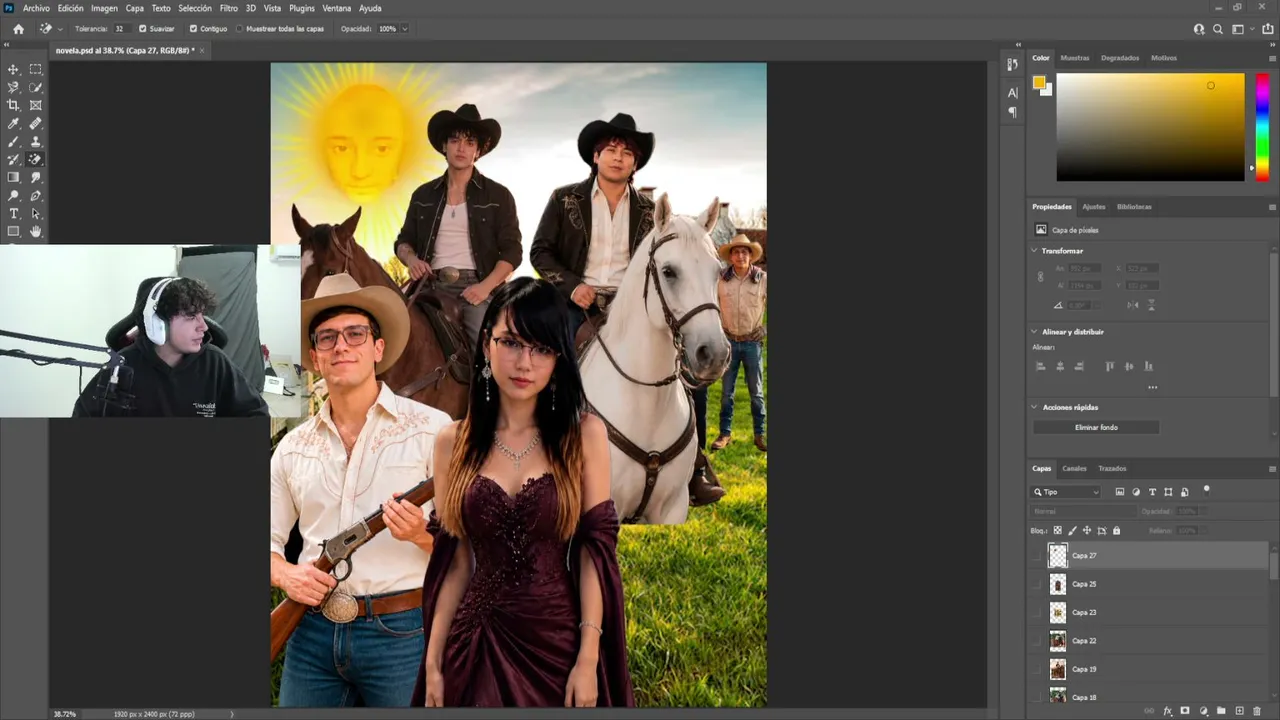Screen dimensions: 1280x720
Task: Select the Horizontal Type tool
Action: pos(13,213)
